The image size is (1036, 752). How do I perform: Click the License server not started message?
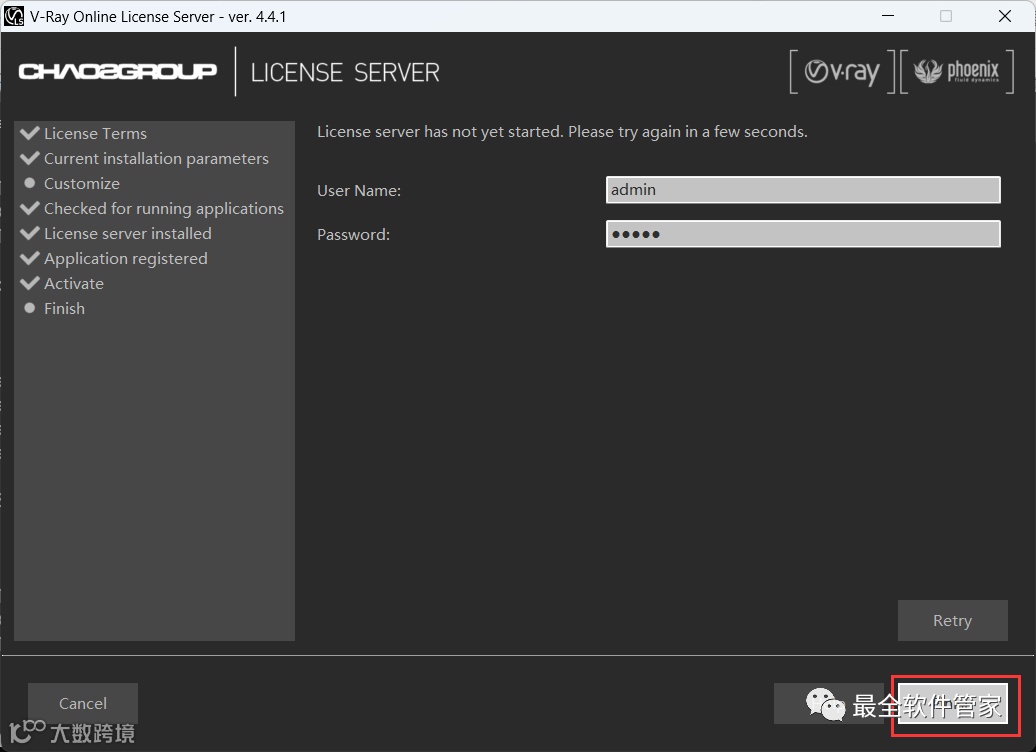pos(562,132)
